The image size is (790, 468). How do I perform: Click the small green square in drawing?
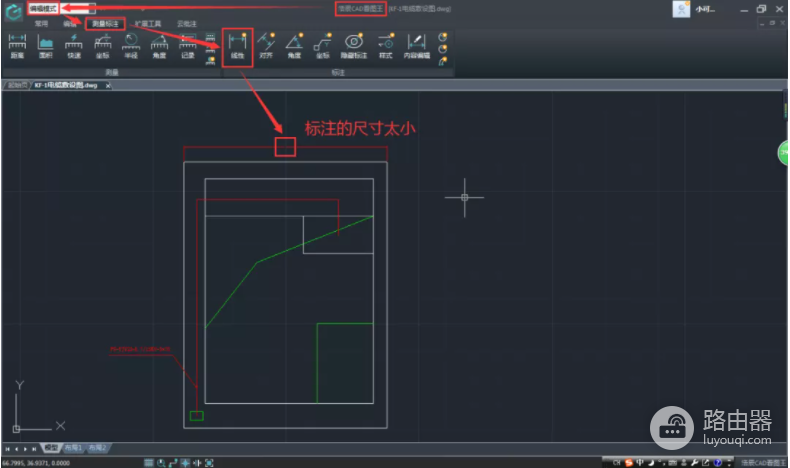(196, 416)
